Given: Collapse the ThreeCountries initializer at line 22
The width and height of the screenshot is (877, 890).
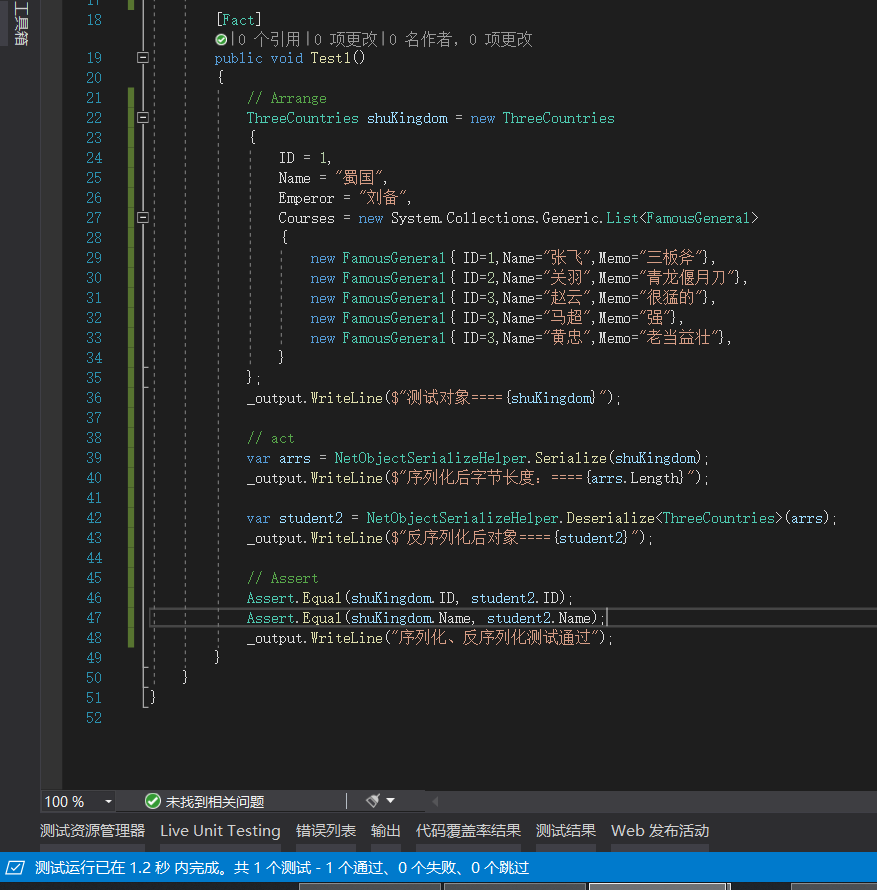Looking at the screenshot, I should pyautogui.click(x=143, y=117).
